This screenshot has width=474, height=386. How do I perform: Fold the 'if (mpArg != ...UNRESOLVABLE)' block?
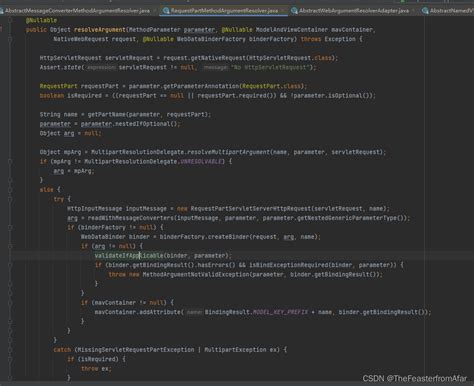tap(10, 161)
